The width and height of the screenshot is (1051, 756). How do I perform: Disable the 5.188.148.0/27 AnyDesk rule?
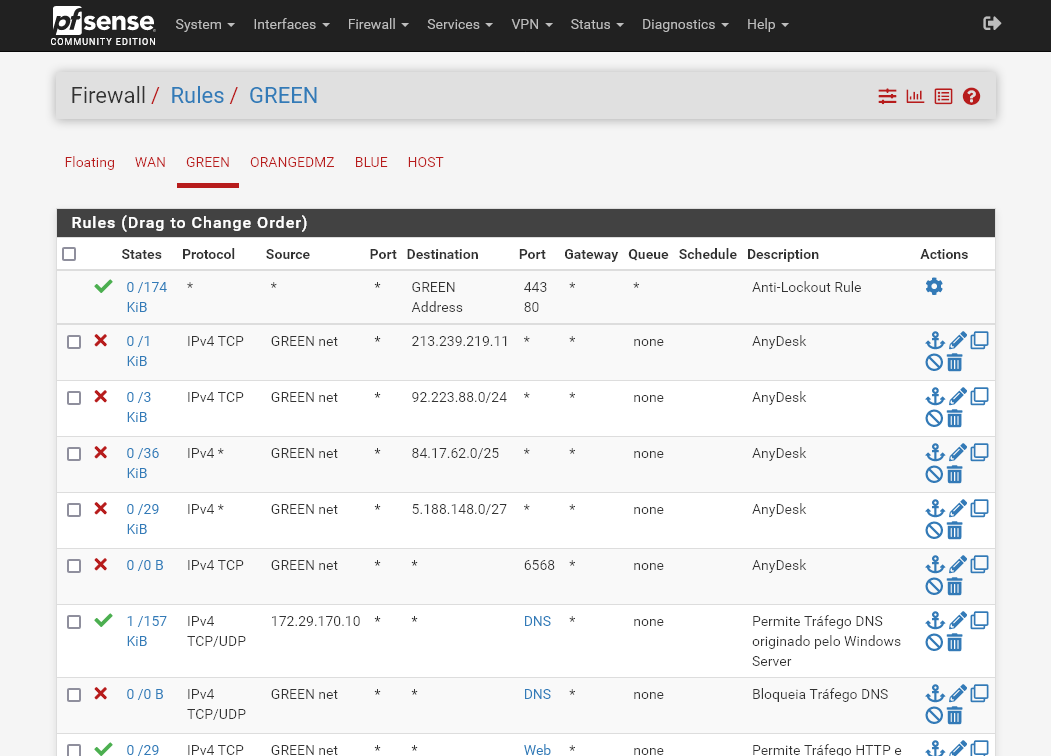click(934, 530)
